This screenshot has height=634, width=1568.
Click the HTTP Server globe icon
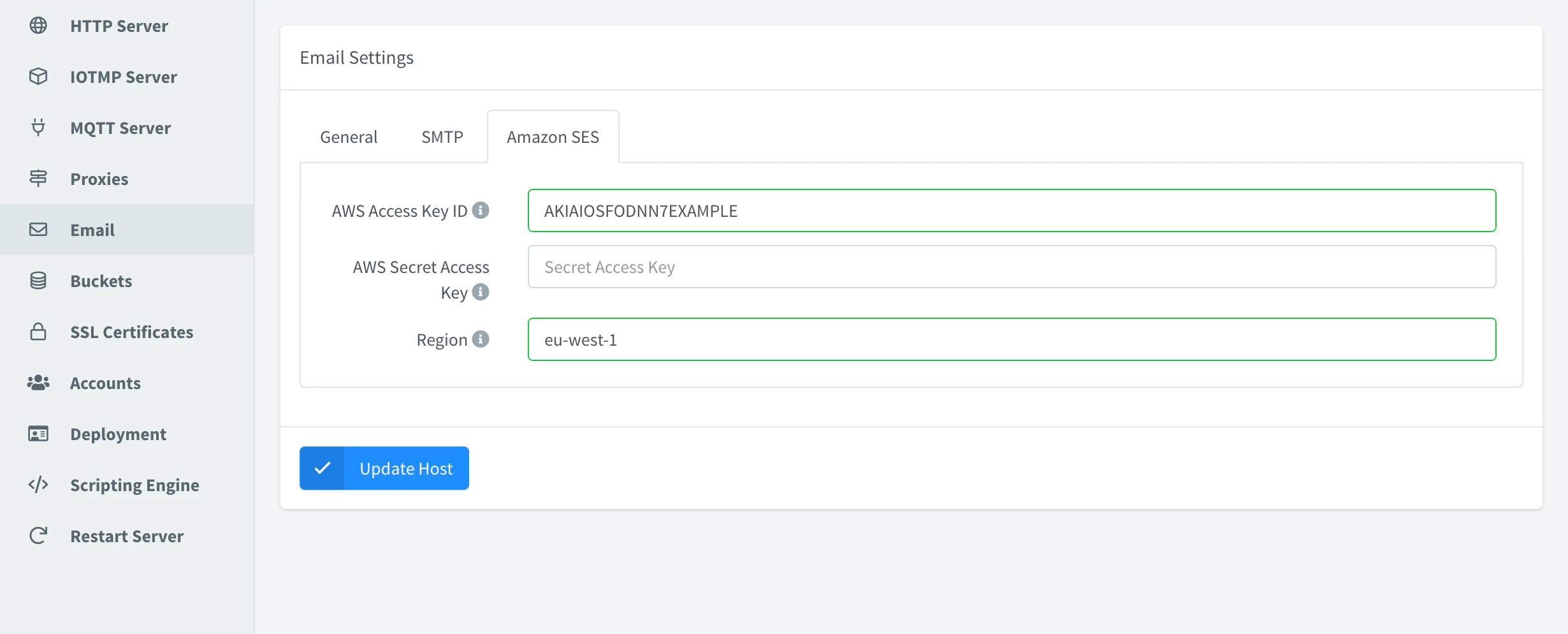(38, 26)
